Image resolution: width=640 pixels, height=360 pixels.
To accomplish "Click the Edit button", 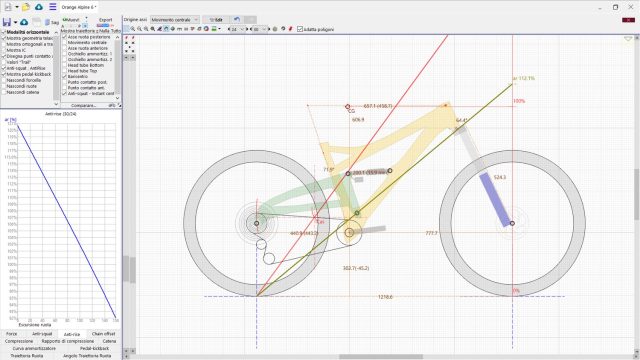I will click(216, 20).
